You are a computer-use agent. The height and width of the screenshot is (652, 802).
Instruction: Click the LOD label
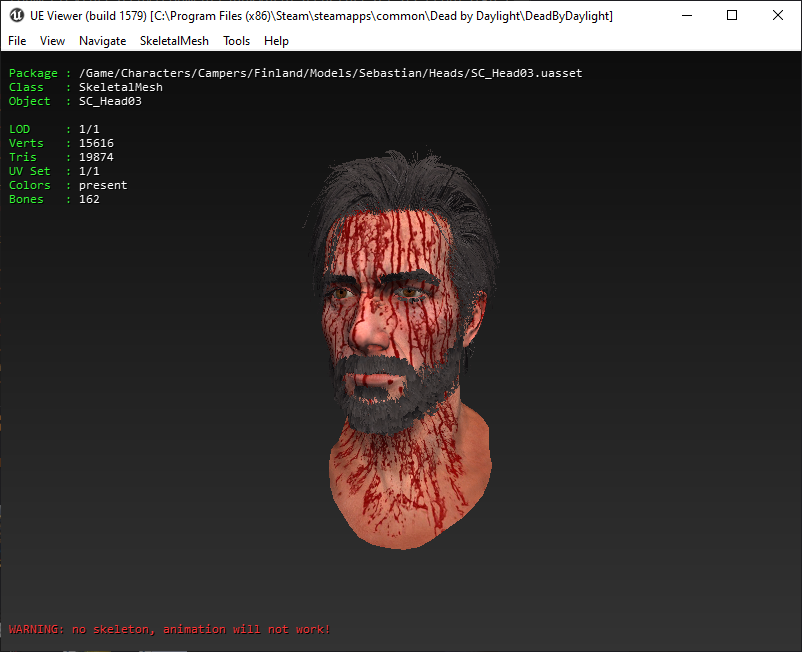point(19,129)
